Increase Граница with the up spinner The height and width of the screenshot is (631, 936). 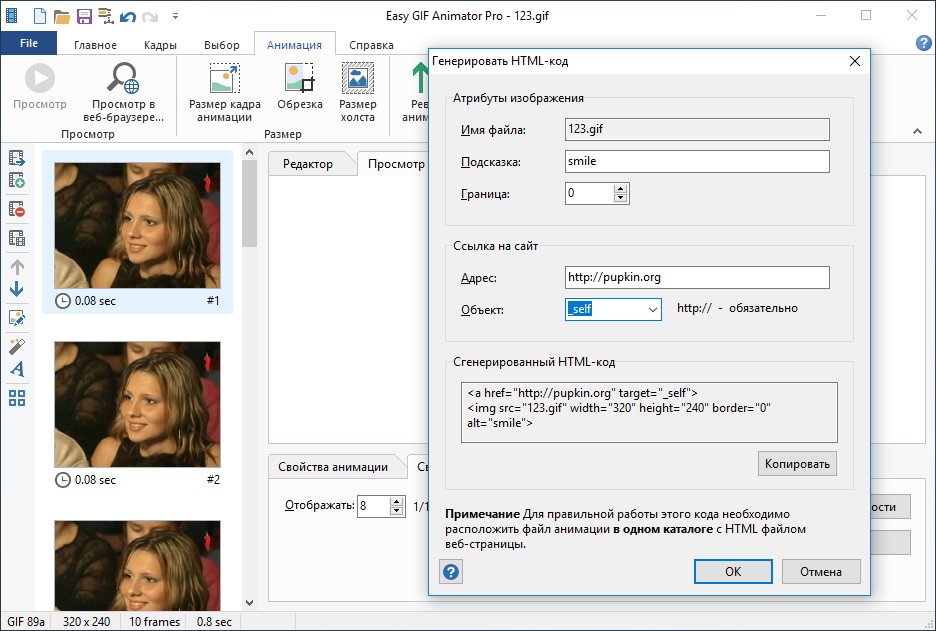point(621,189)
